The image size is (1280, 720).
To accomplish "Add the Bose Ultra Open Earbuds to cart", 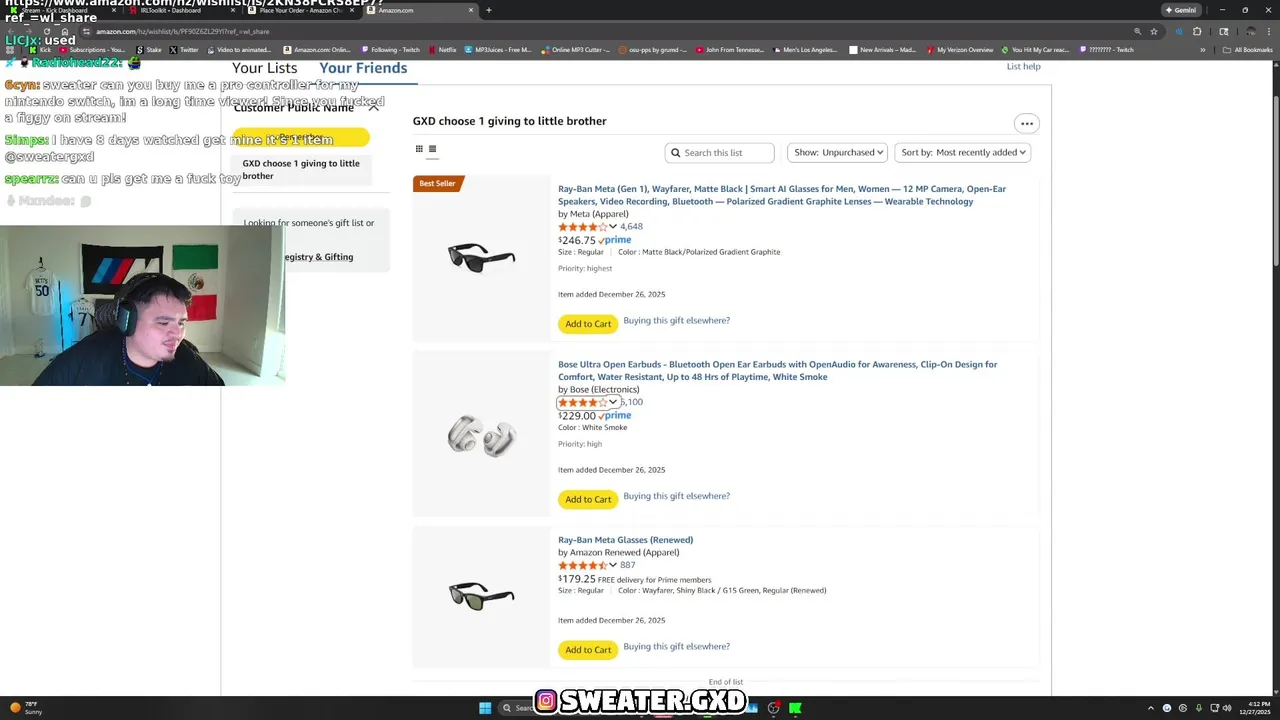I will point(588,499).
